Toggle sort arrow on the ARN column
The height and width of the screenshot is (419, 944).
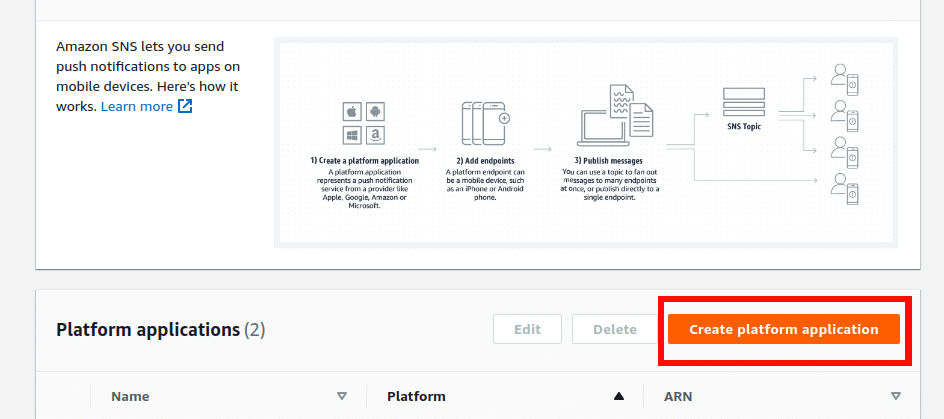pyautogui.click(x=895, y=396)
